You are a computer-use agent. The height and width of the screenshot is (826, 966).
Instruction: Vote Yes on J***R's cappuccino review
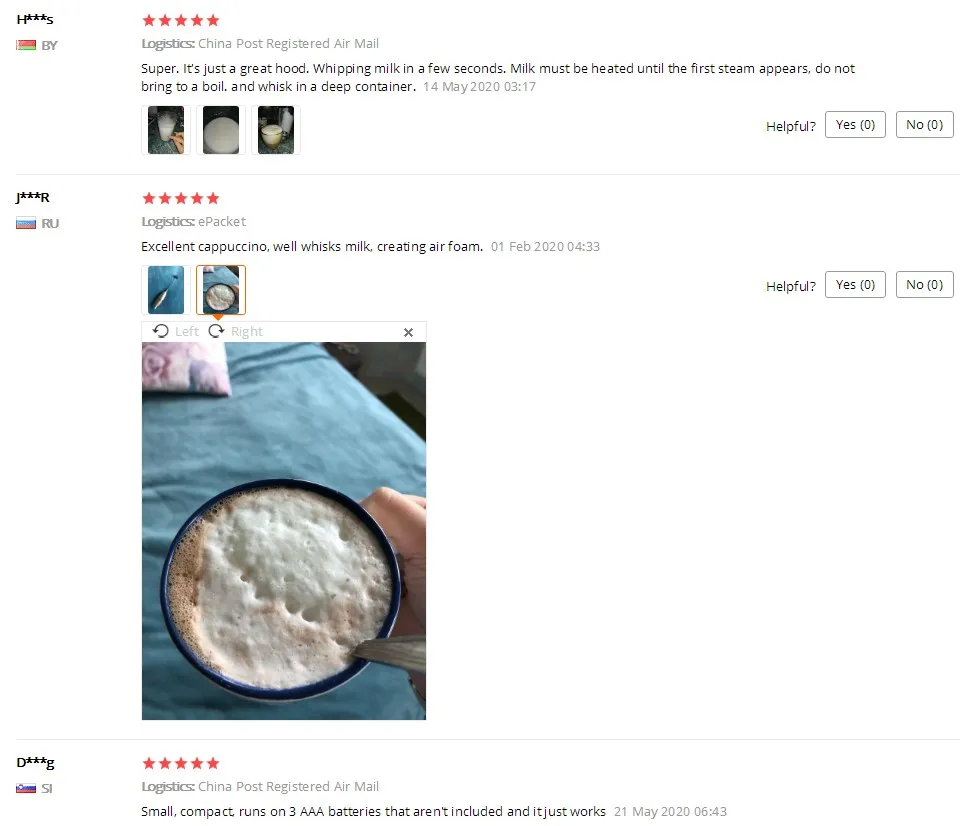pos(855,285)
